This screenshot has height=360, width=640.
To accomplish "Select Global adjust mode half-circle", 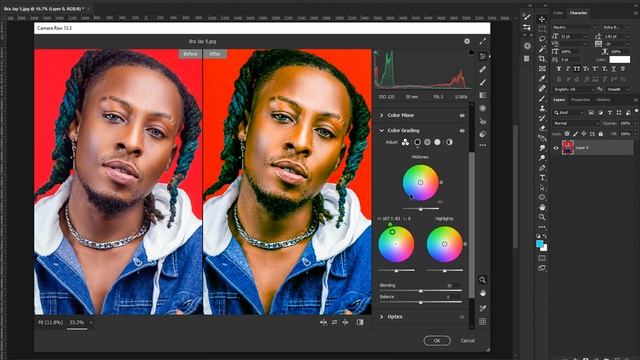I will click(x=449, y=142).
